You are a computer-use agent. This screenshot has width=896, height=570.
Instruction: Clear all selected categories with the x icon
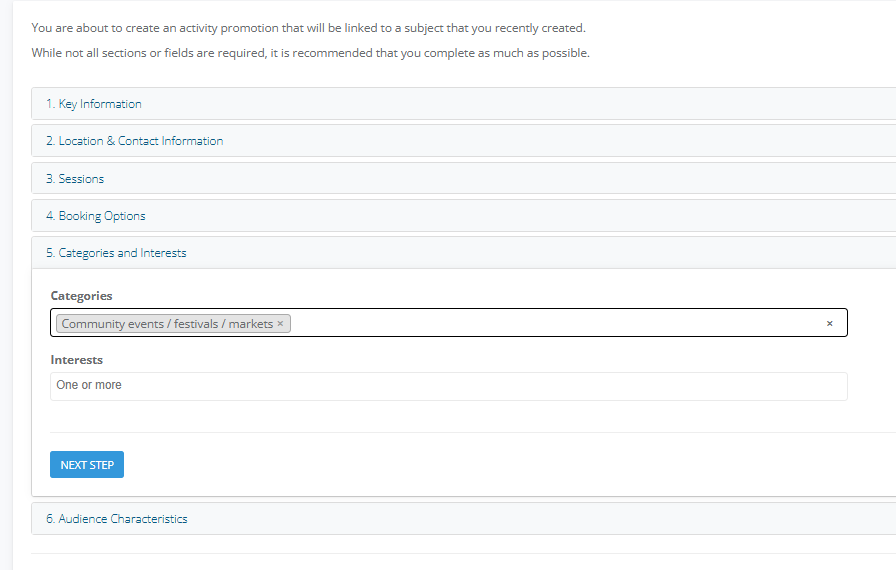(x=829, y=323)
